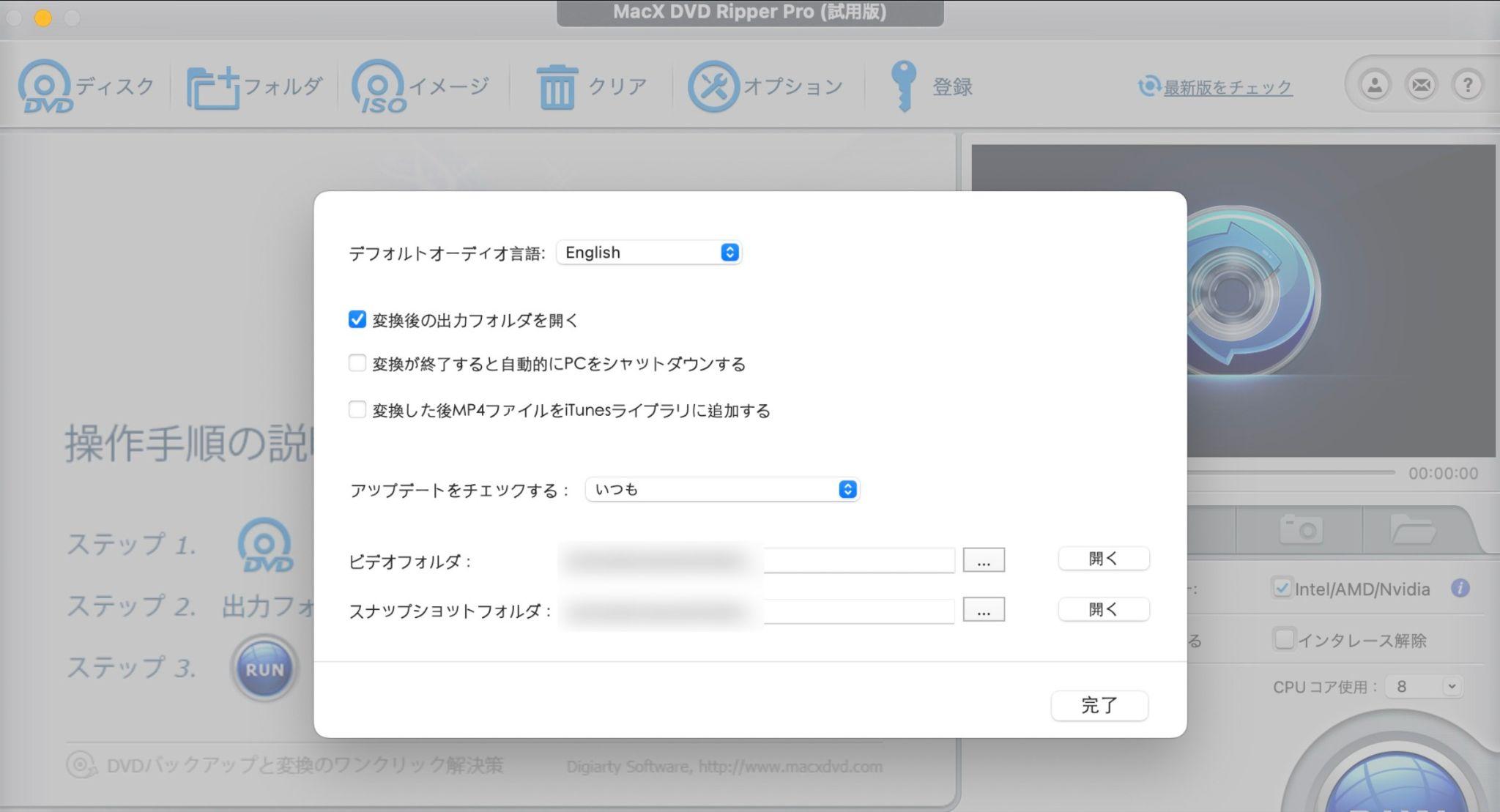Add a DVD folder via フォルダ
Image resolution: width=1500 pixels, height=812 pixels.
click(x=253, y=87)
